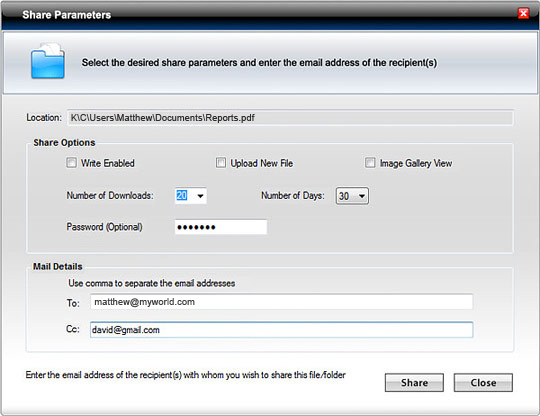Tick the Upload New File checkbox

(x=221, y=163)
